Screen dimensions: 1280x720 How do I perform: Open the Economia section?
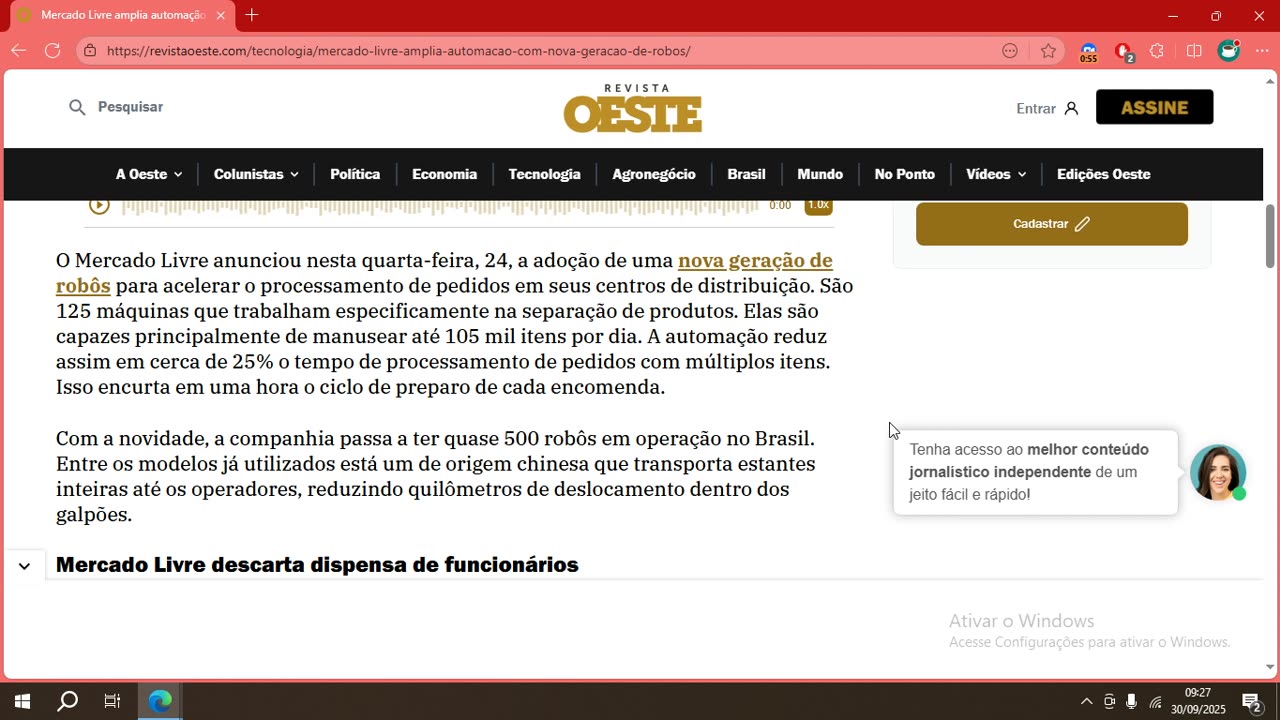tap(444, 174)
